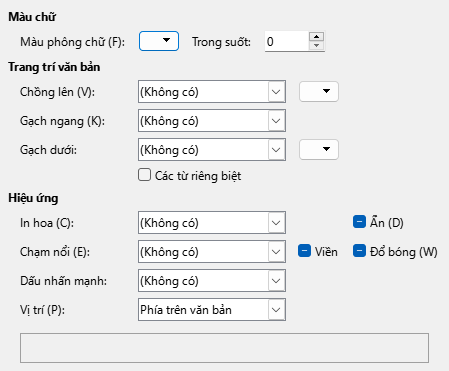This screenshot has height=371, width=449.
Task: Open the Chạm nổi dropdown
Action: click(212, 251)
